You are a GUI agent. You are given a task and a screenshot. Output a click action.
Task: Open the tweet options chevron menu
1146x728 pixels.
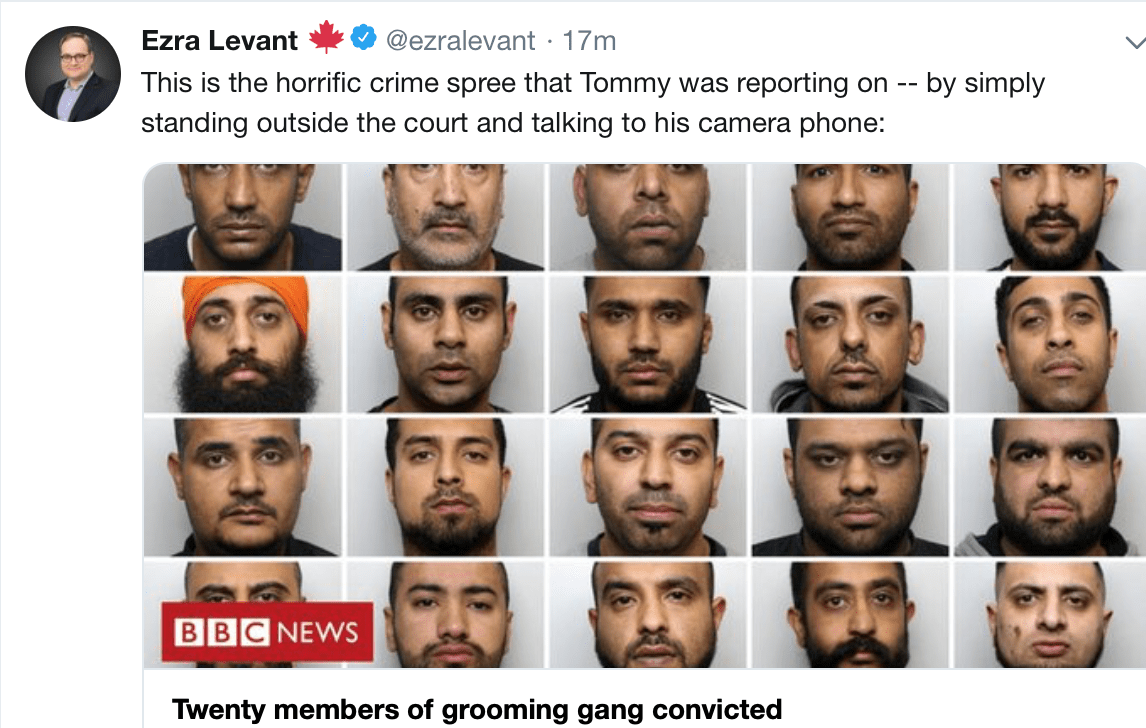(x=1135, y=42)
